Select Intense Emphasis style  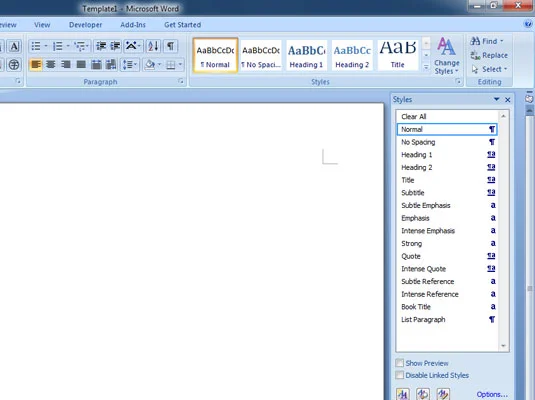(447, 231)
